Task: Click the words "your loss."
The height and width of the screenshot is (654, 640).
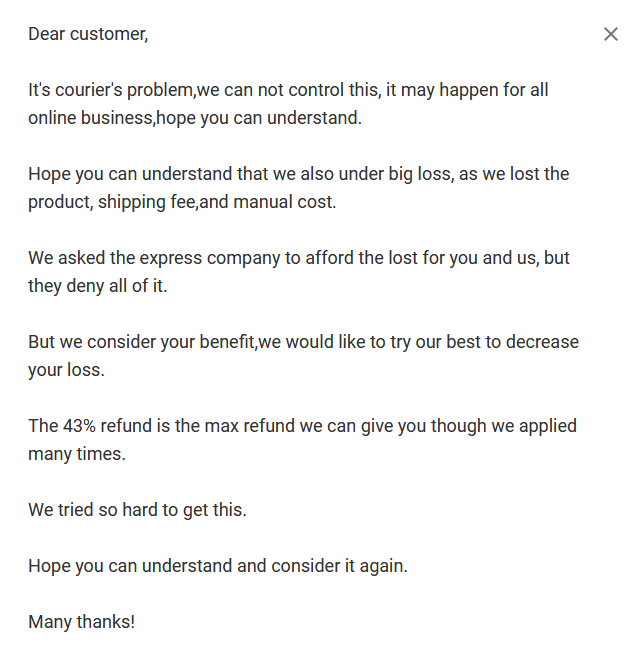Action: [66, 370]
